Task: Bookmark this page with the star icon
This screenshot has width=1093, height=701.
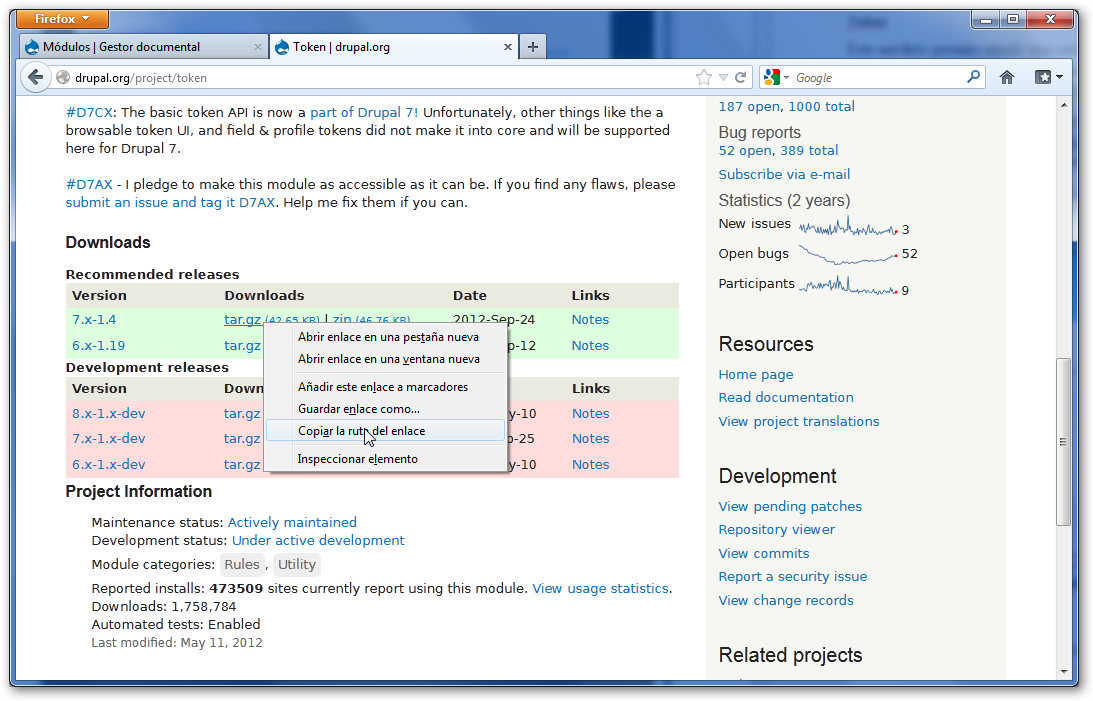Action: click(x=704, y=77)
